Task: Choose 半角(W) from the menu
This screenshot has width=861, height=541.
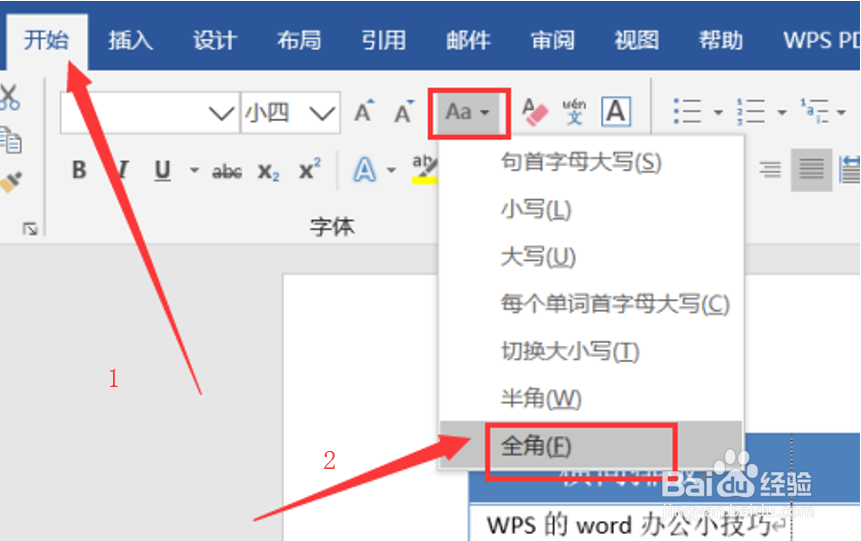Action: [591, 398]
